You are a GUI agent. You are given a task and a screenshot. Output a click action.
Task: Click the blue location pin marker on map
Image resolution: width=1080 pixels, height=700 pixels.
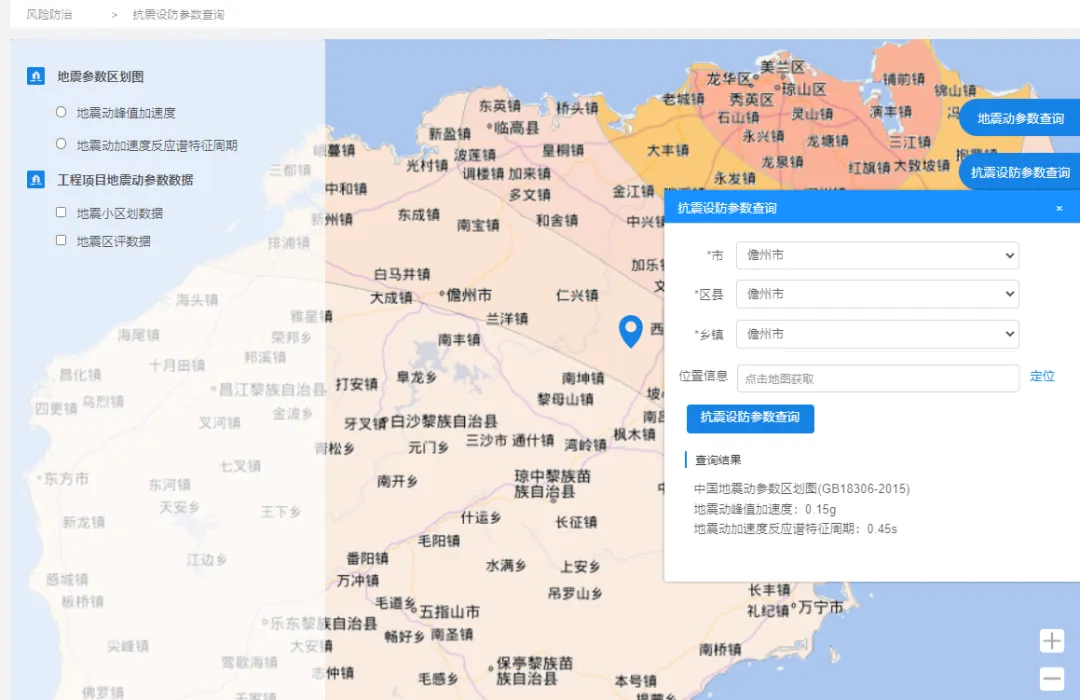[x=630, y=329]
